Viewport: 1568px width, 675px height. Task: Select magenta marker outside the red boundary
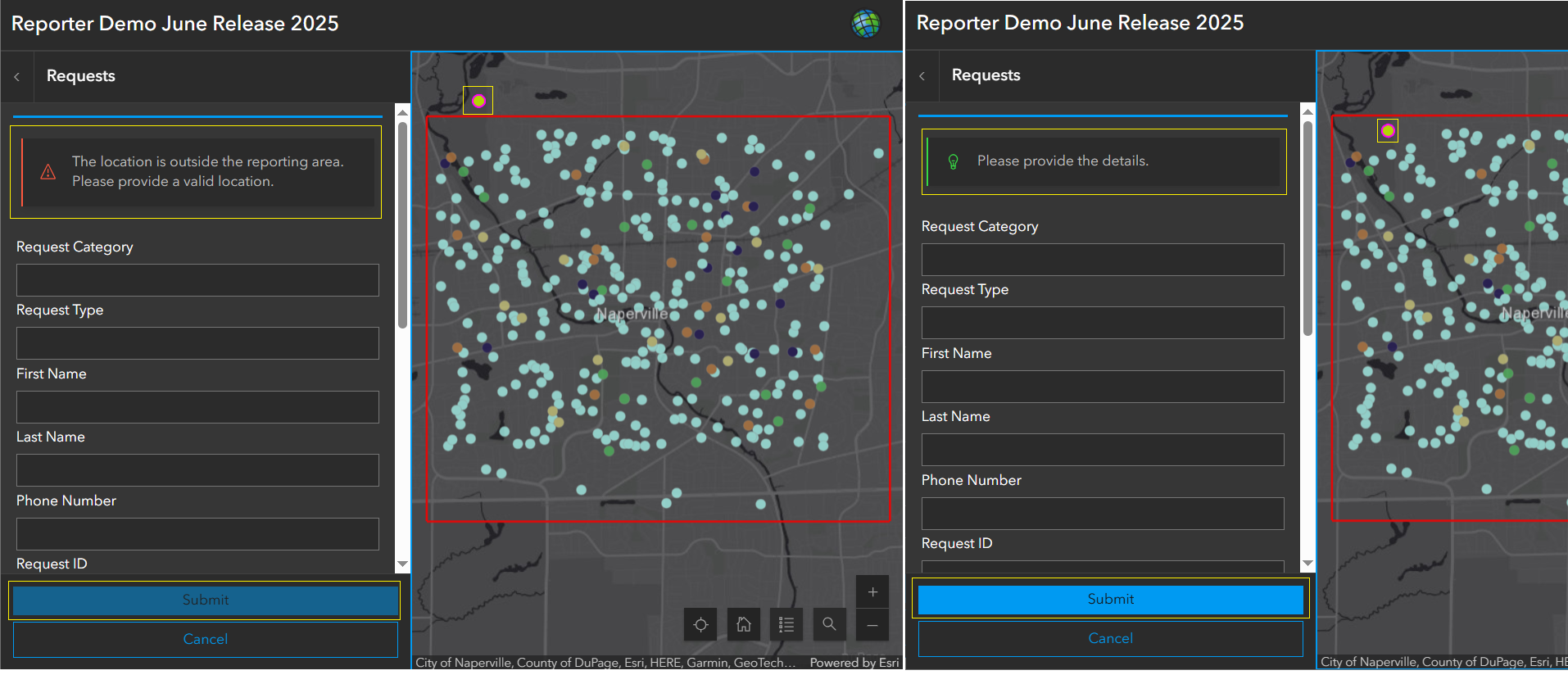click(478, 101)
